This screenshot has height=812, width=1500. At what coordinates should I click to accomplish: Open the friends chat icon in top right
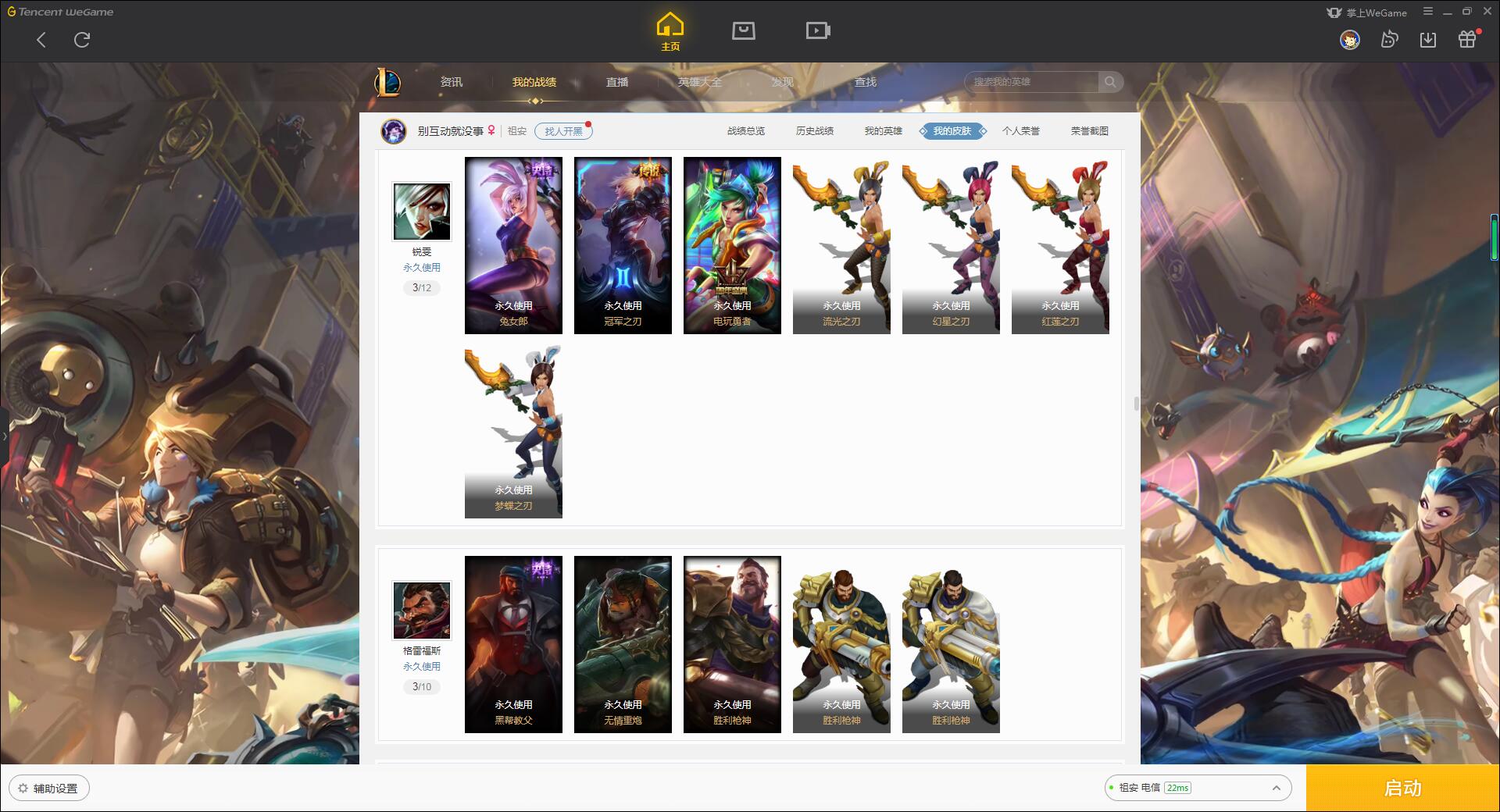[x=1389, y=39]
